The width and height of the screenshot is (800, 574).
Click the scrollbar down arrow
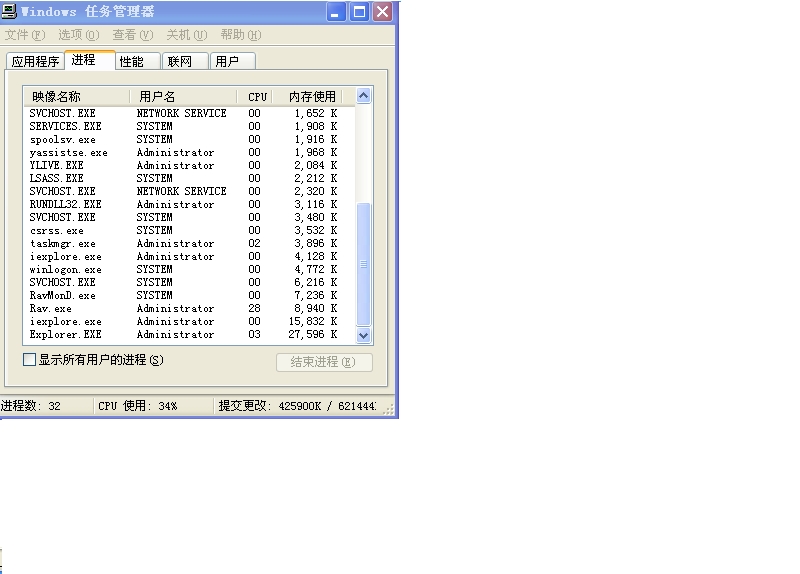pyautogui.click(x=363, y=335)
